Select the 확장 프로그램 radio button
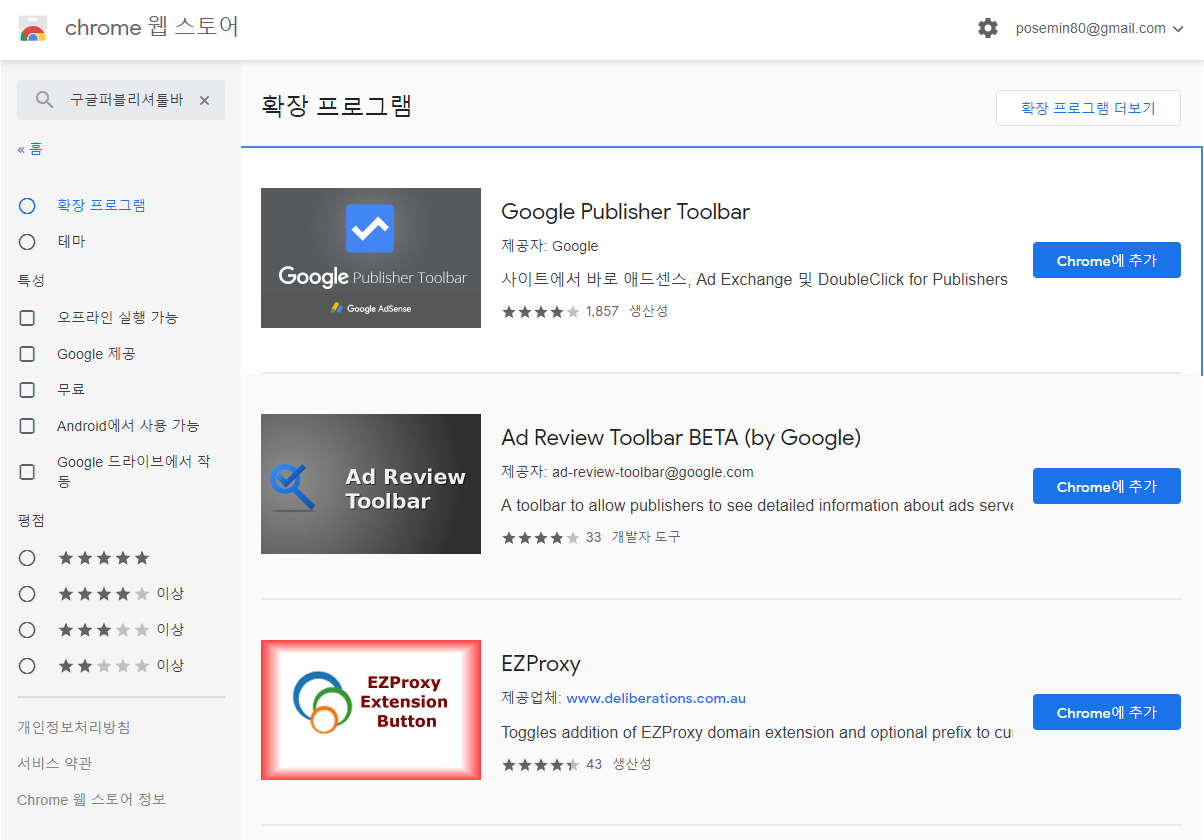The width and height of the screenshot is (1204, 840). (x=27, y=206)
